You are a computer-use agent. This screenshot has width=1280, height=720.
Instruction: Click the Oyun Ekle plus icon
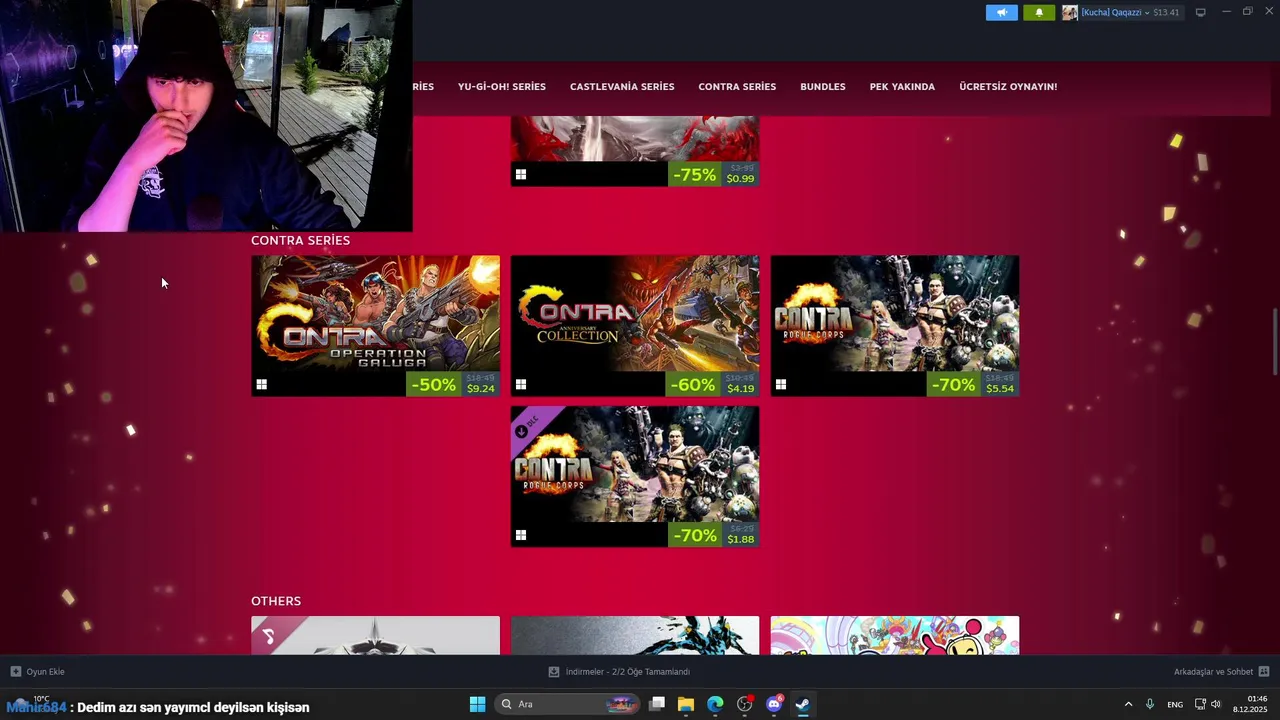pyautogui.click(x=15, y=671)
